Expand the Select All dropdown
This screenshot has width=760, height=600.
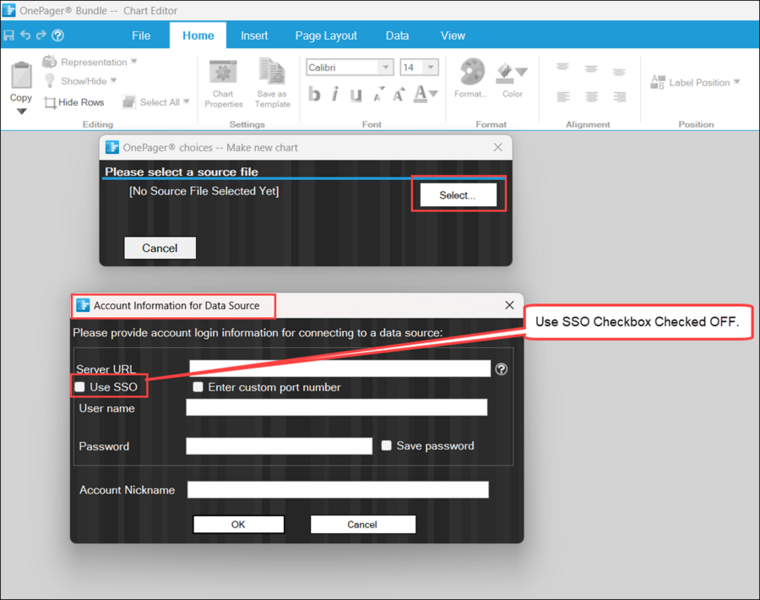pyautogui.click(x=186, y=102)
